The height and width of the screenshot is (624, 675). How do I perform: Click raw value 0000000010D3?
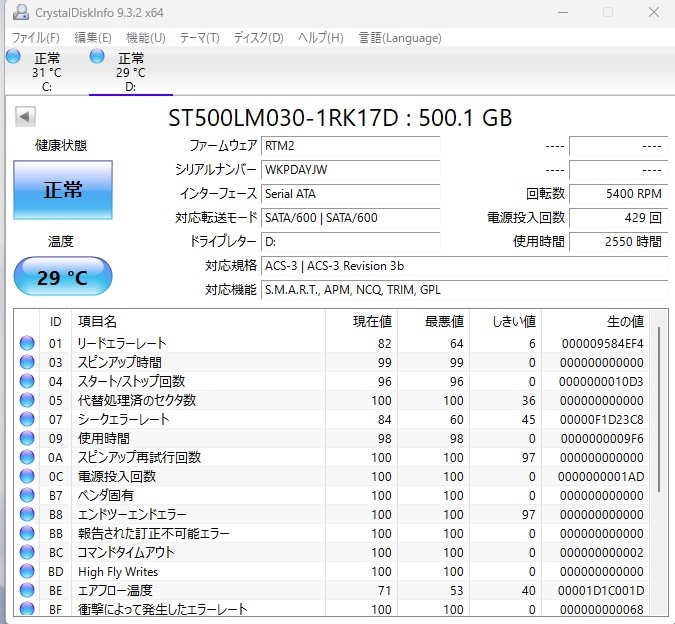601,382
